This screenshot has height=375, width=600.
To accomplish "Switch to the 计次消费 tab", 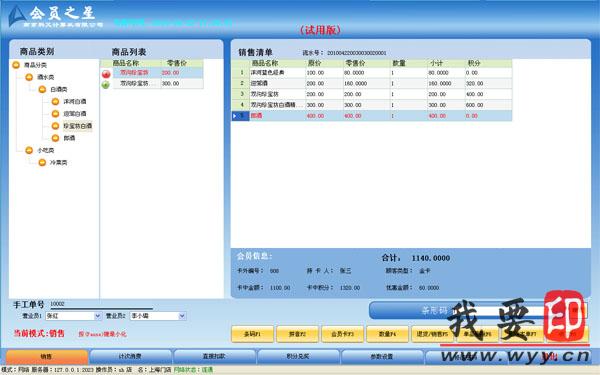I will 130,357.
